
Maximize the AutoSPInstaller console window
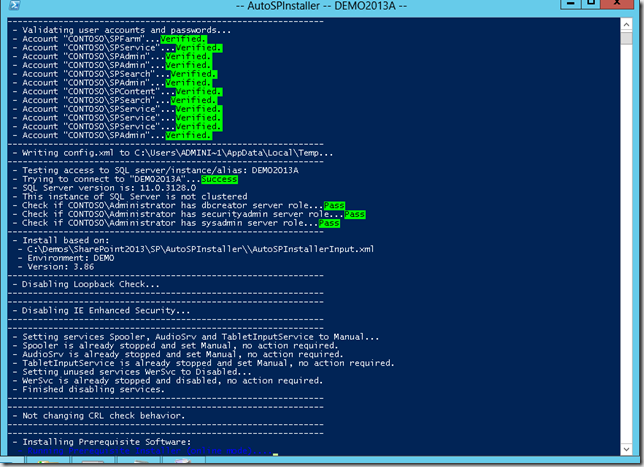pos(591,4)
